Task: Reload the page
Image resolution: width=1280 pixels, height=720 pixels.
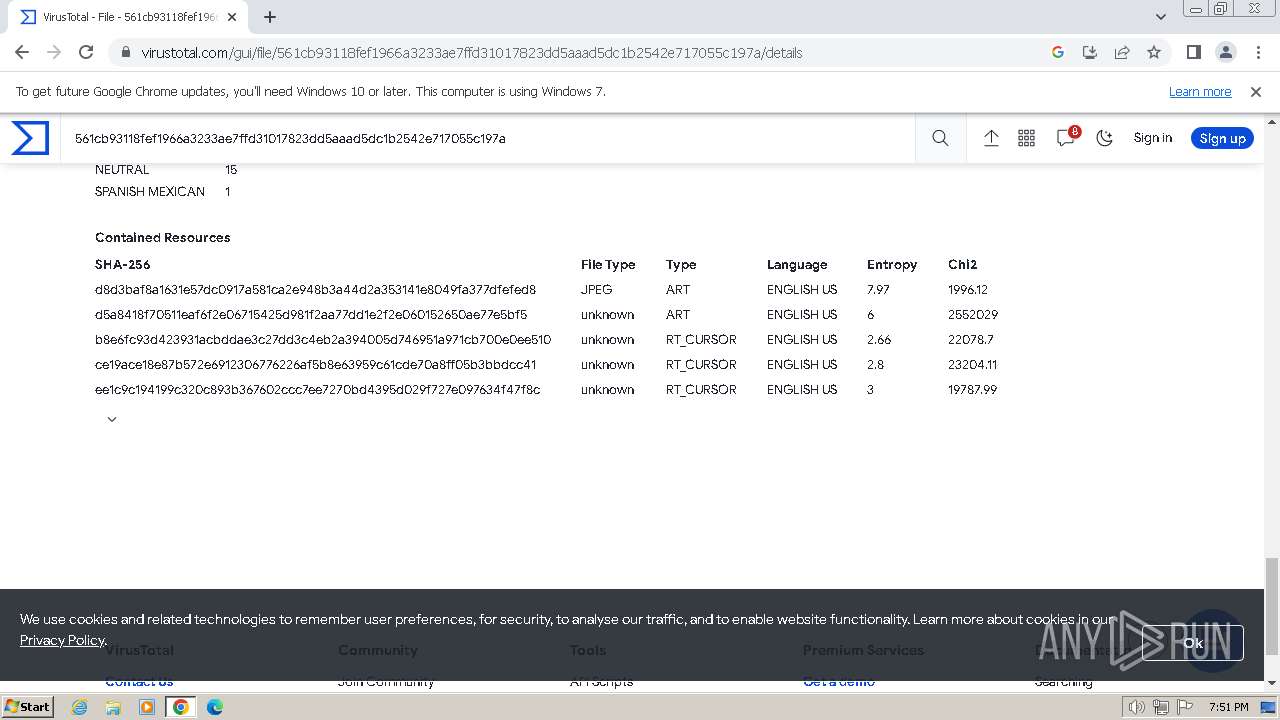Action: tap(86, 53)
